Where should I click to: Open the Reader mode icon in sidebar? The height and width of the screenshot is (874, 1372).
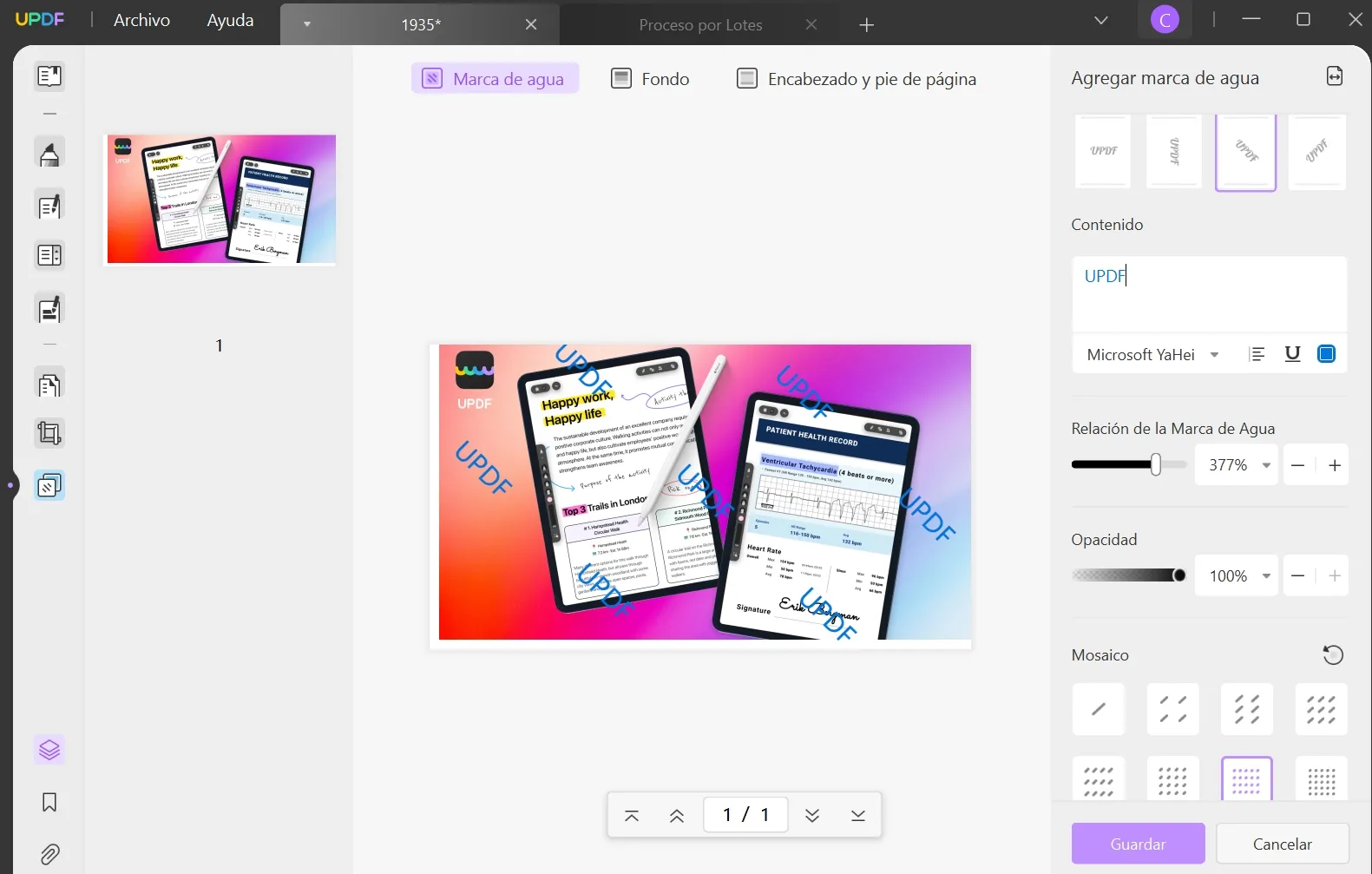pos(49,76)
